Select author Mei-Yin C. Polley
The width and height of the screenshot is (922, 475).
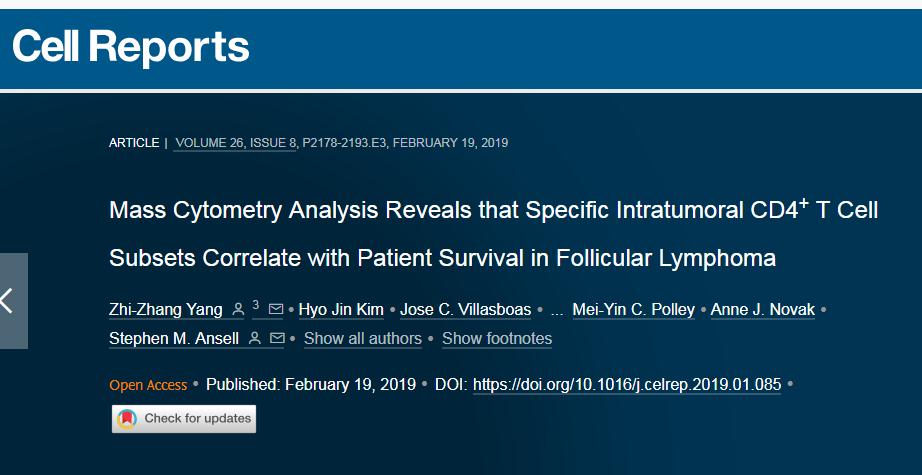click(634, 310)
